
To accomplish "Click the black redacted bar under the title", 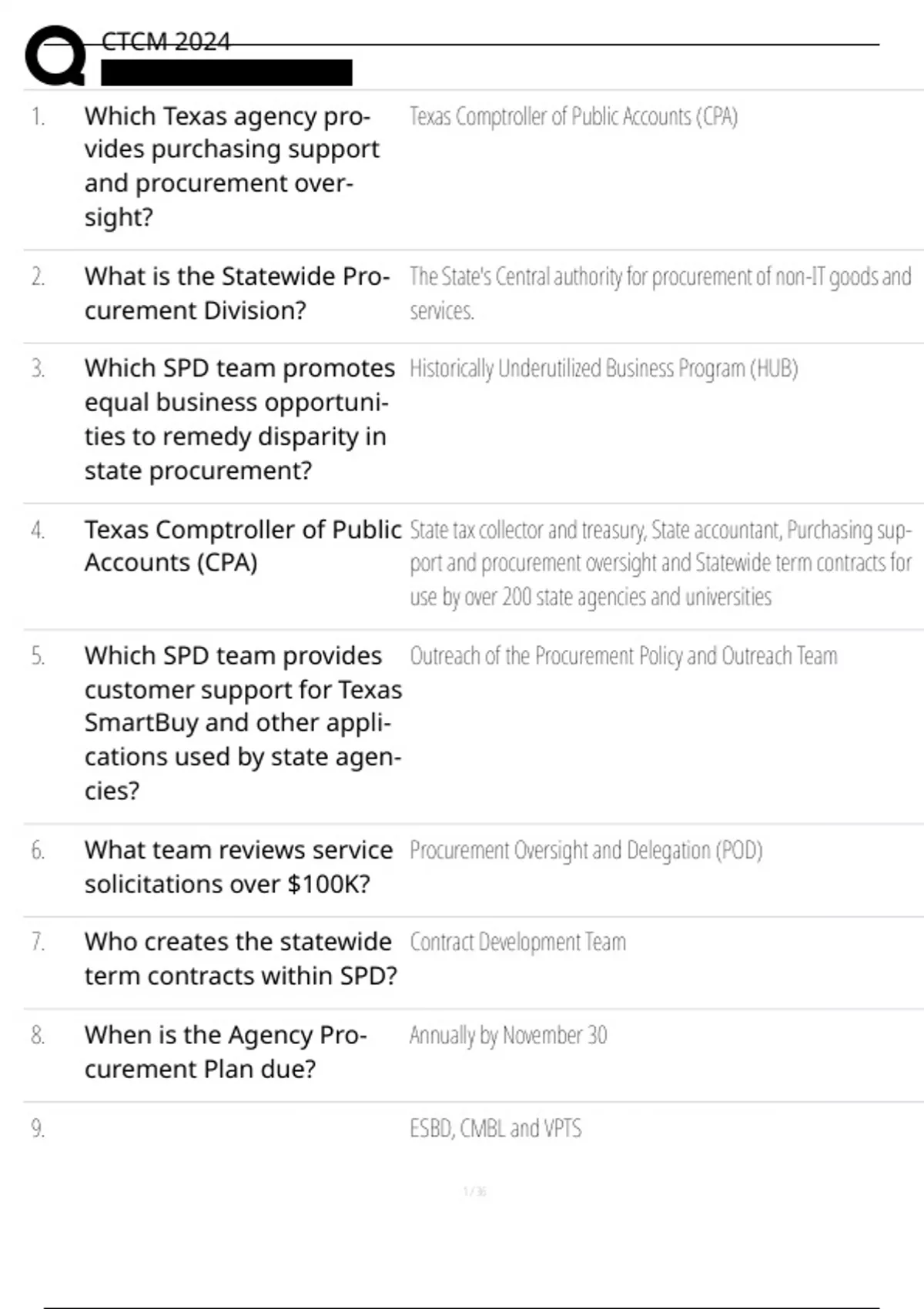I will tap(226, 72).
